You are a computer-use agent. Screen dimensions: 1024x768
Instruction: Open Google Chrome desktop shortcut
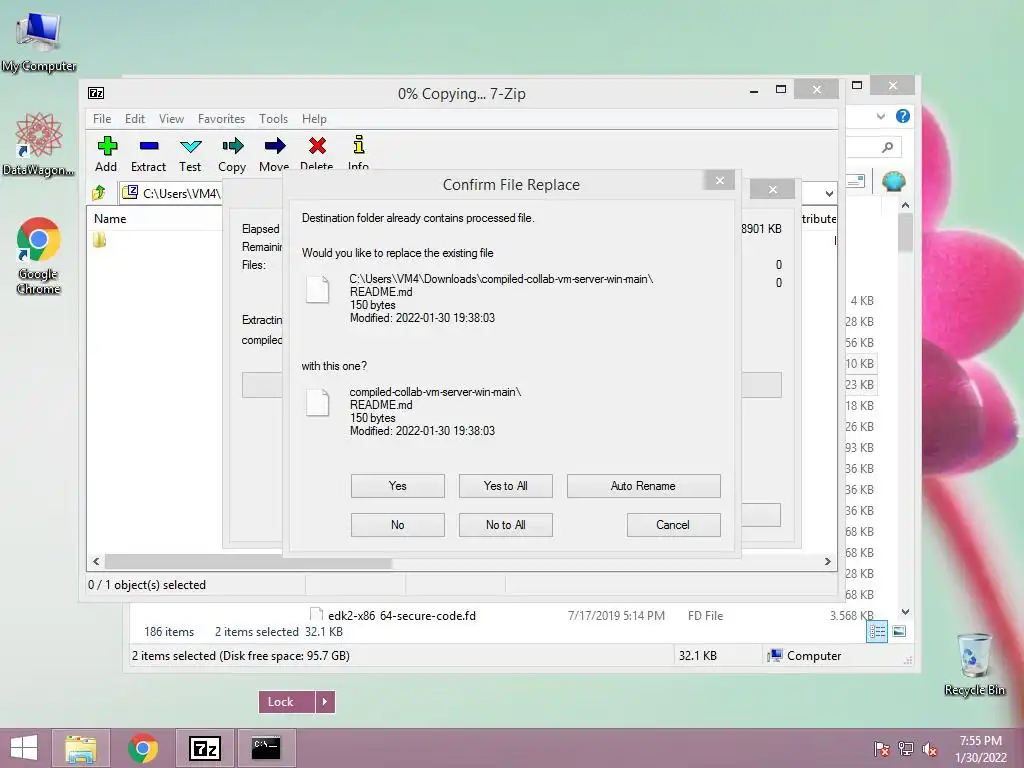coord(39,256)
